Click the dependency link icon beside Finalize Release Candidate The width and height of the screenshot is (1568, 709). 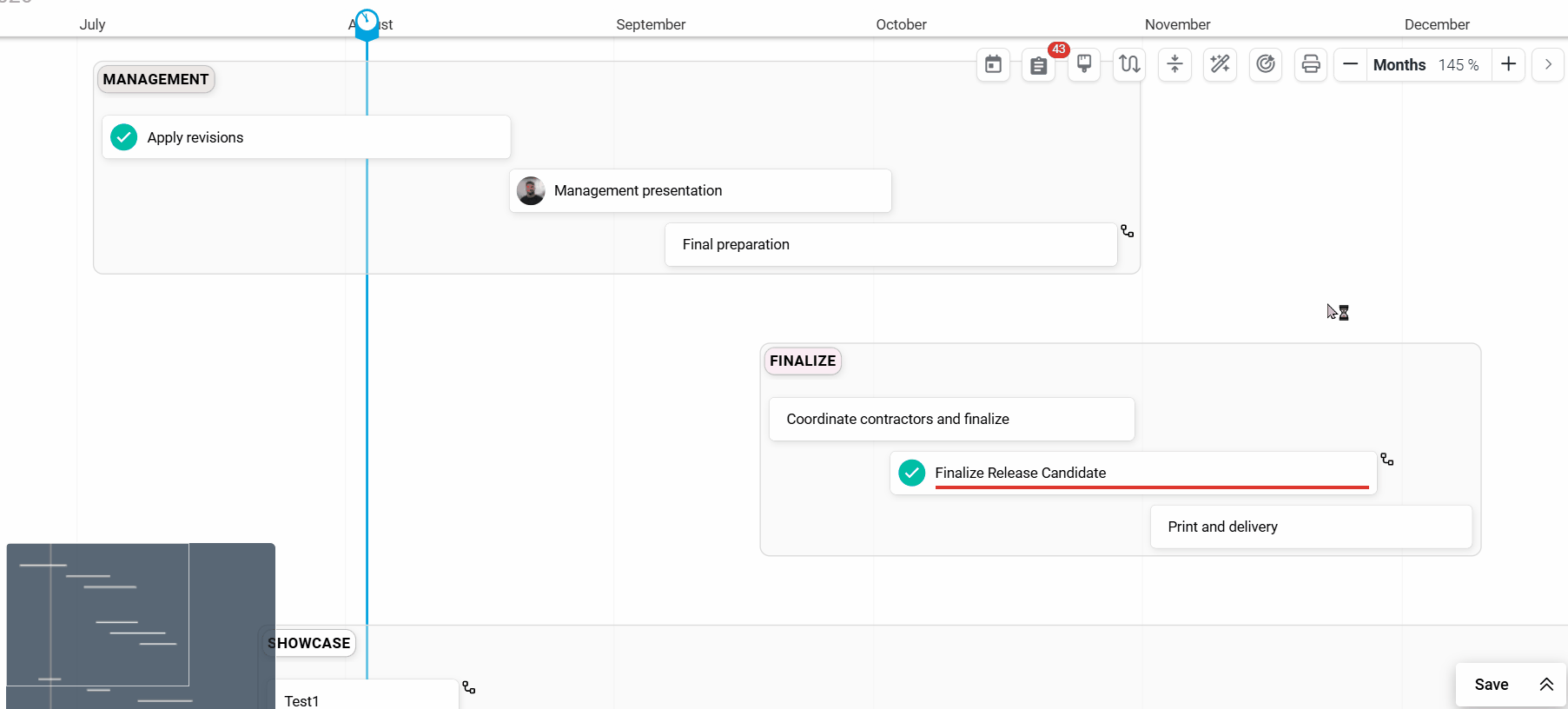click(1386, 459)
